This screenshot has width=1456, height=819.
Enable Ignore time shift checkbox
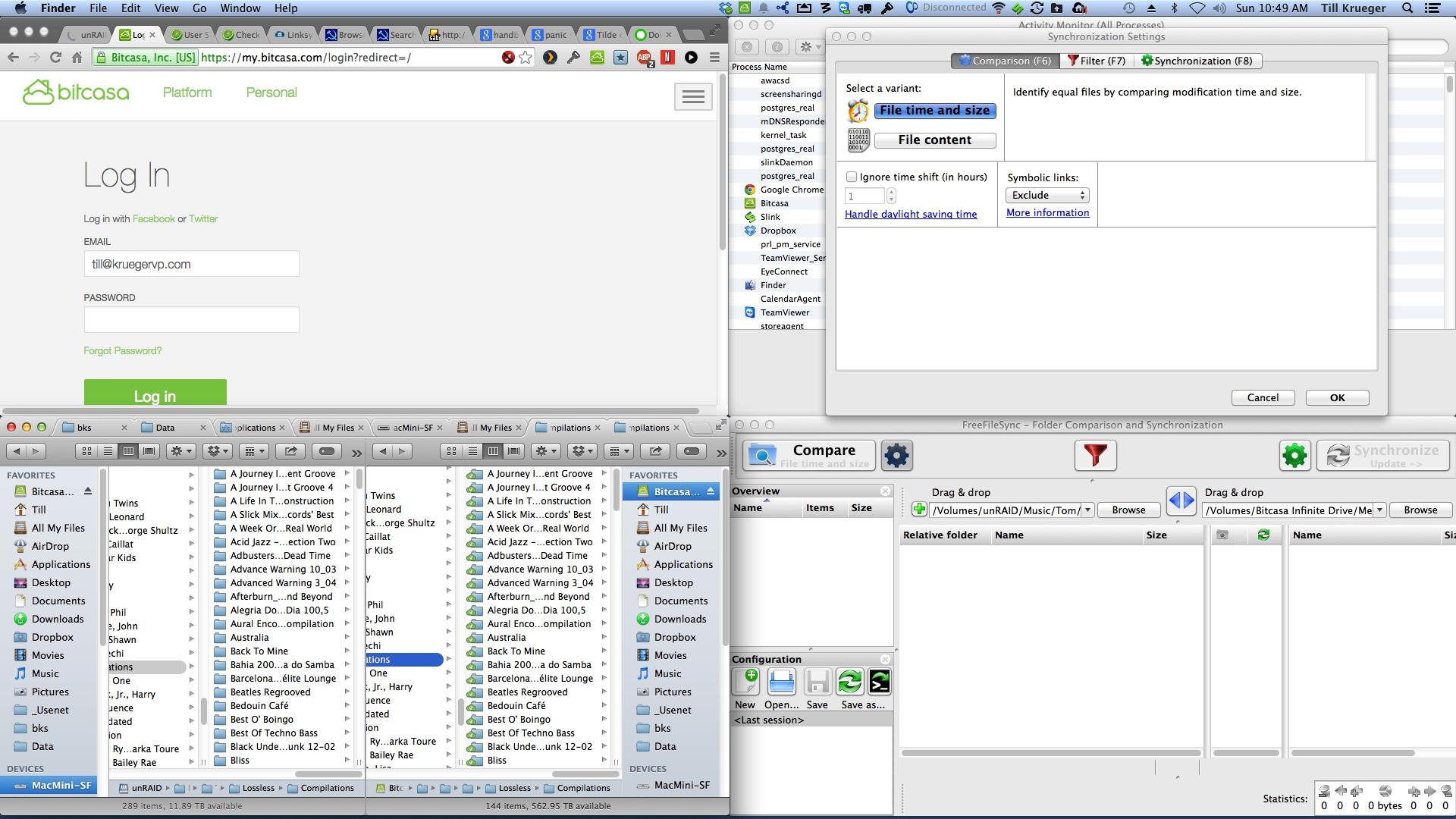tap(851, 177)
